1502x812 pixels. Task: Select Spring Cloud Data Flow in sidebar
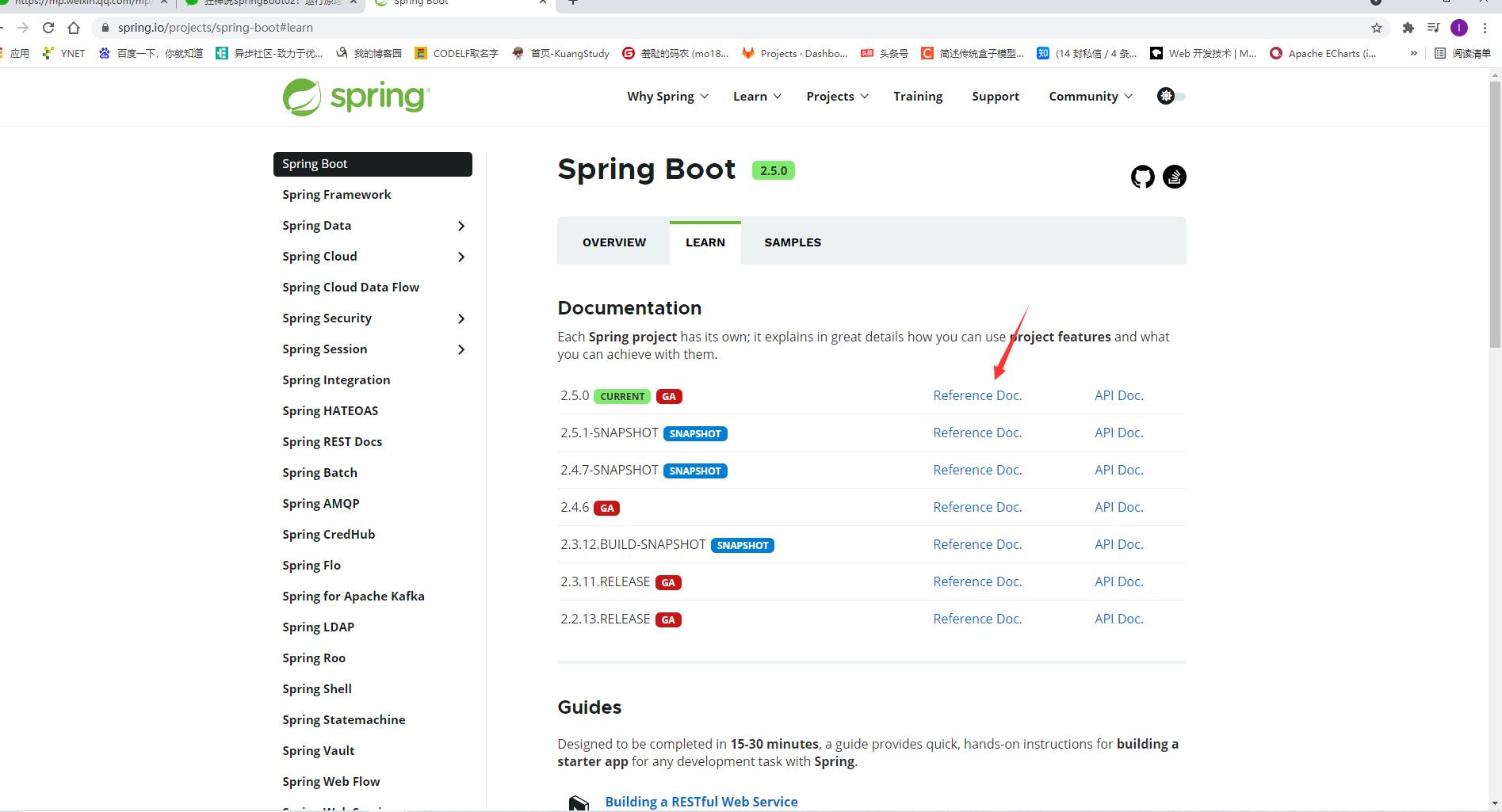[x=351, y=288]
